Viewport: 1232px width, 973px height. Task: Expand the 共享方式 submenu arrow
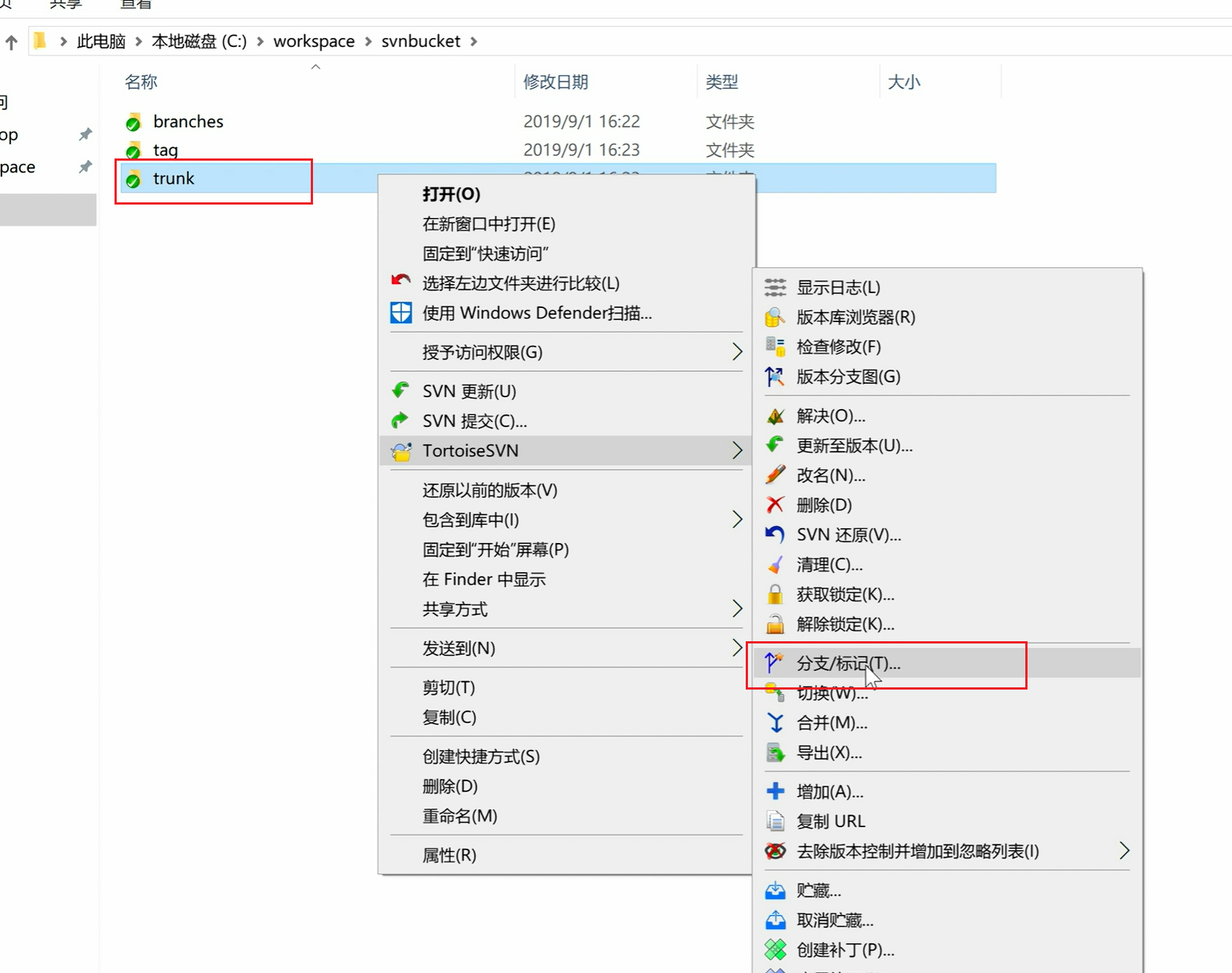point(737,608)
